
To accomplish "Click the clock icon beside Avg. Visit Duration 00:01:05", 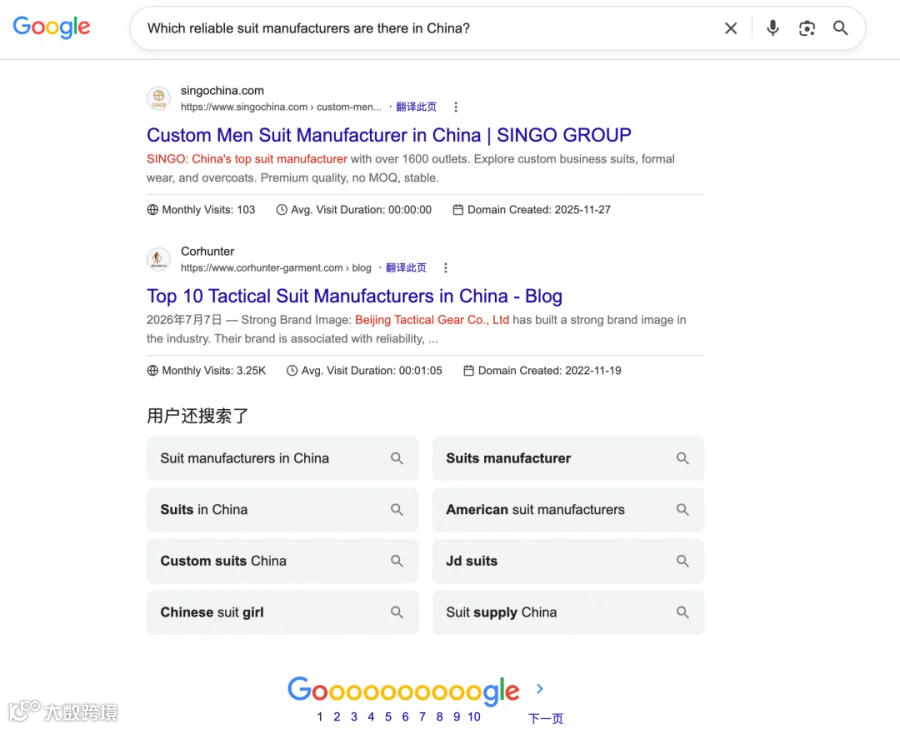I will pos(292,370).
